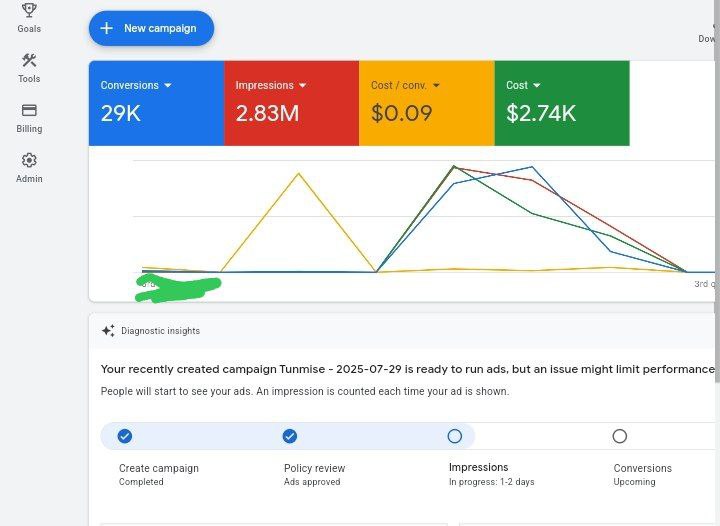Expand the Cost metric dropdown arrow
Image resolution: width=720 pixels, height=526 pixels.
(537, 86)
